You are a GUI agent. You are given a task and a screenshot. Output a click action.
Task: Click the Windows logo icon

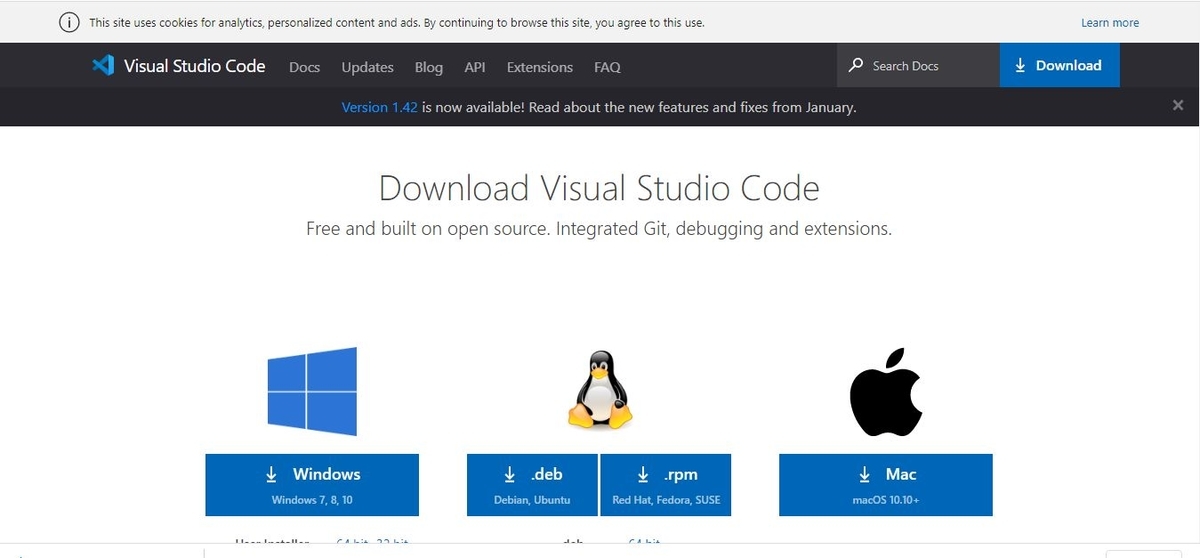click(x=312, y=391)
